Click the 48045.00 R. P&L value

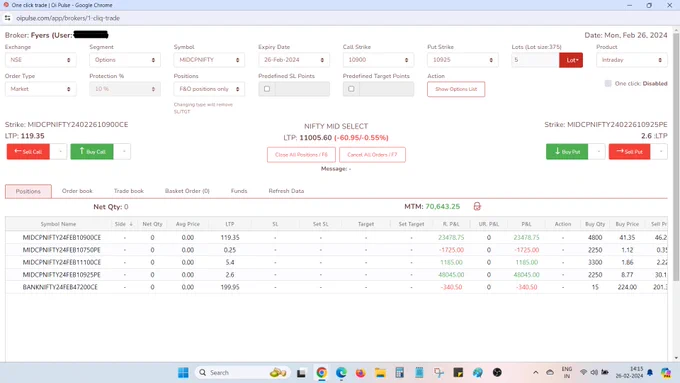451,275
